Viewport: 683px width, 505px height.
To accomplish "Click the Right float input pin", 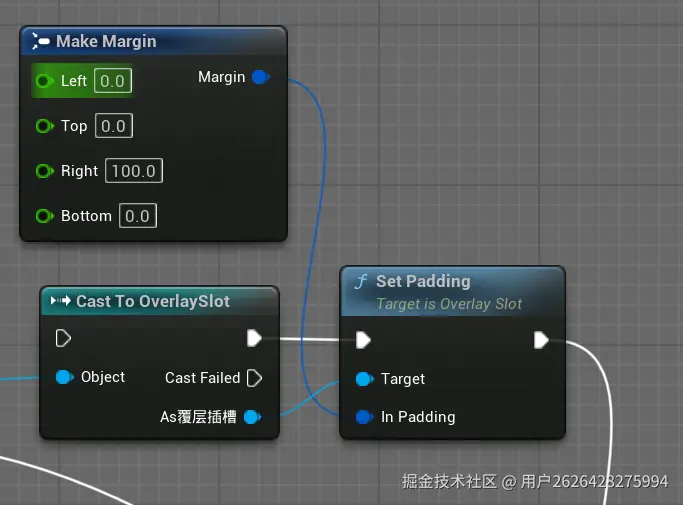I will click(44, 171).
